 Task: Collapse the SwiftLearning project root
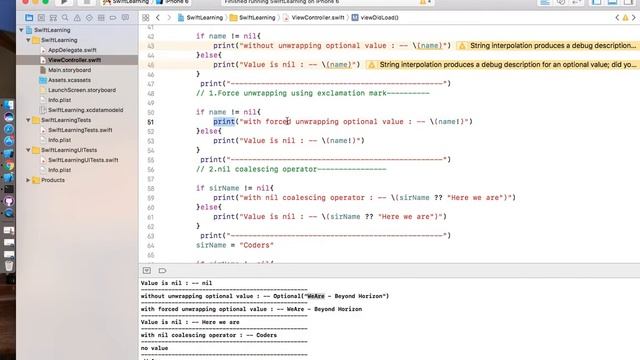21,30
